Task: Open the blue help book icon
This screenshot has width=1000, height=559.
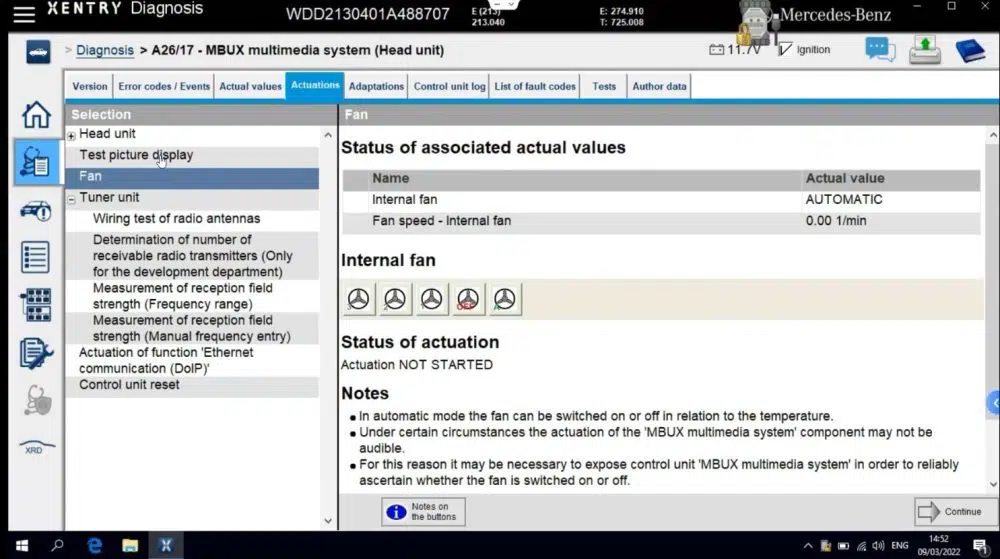Action: 971,50
